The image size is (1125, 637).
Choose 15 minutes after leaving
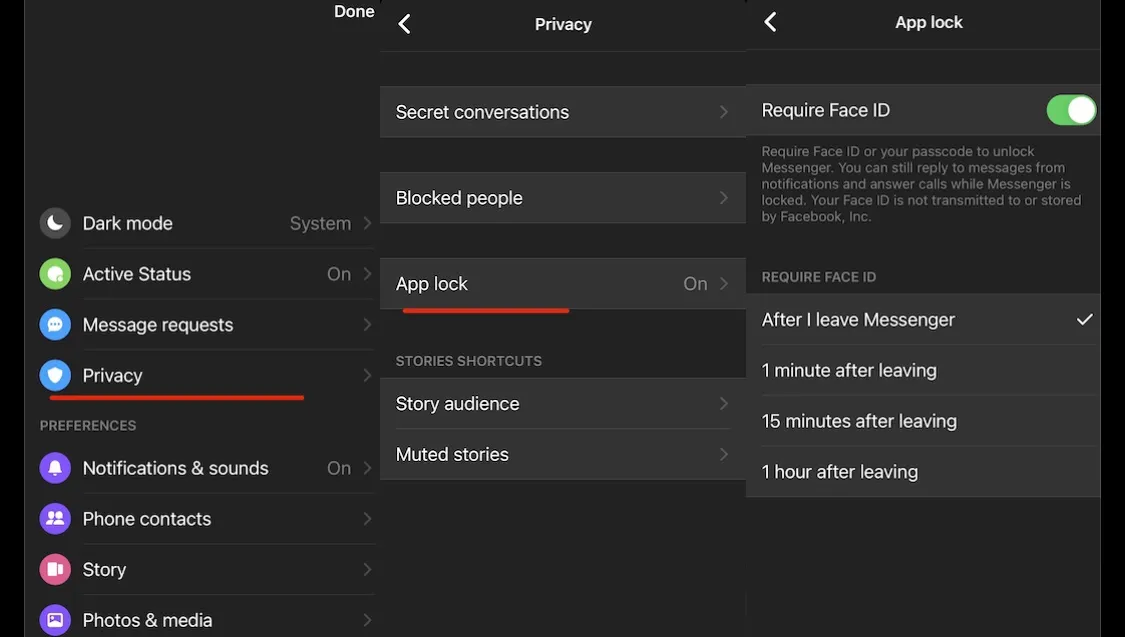[923, 421]
